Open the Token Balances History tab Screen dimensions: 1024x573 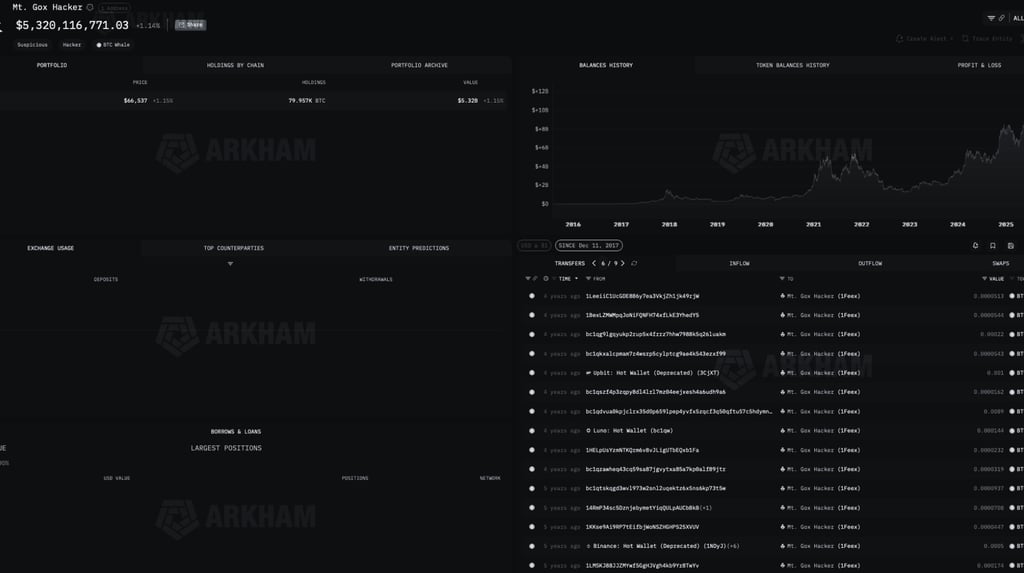792,65
